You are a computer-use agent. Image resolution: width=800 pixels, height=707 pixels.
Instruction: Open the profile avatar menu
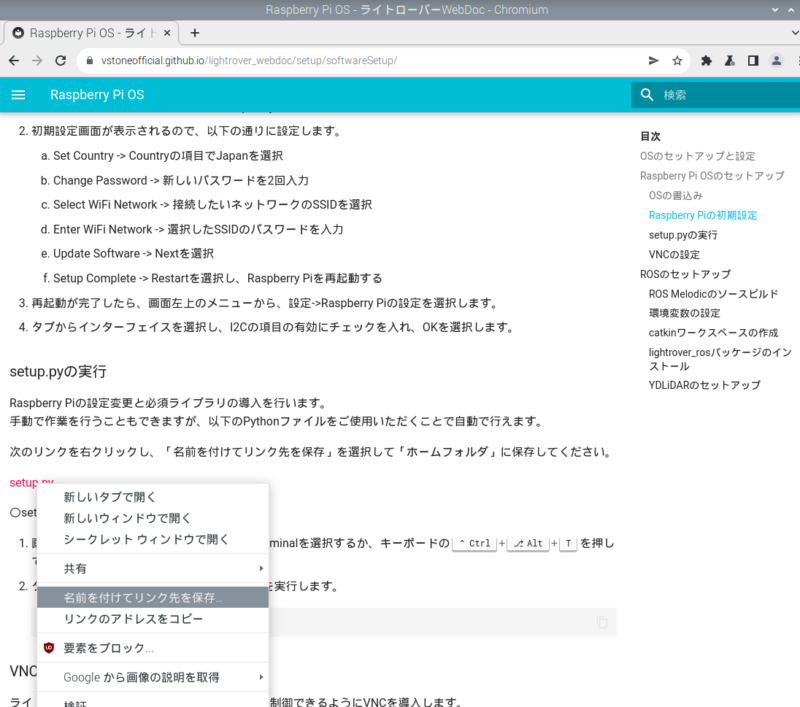[x=777, y=61]
